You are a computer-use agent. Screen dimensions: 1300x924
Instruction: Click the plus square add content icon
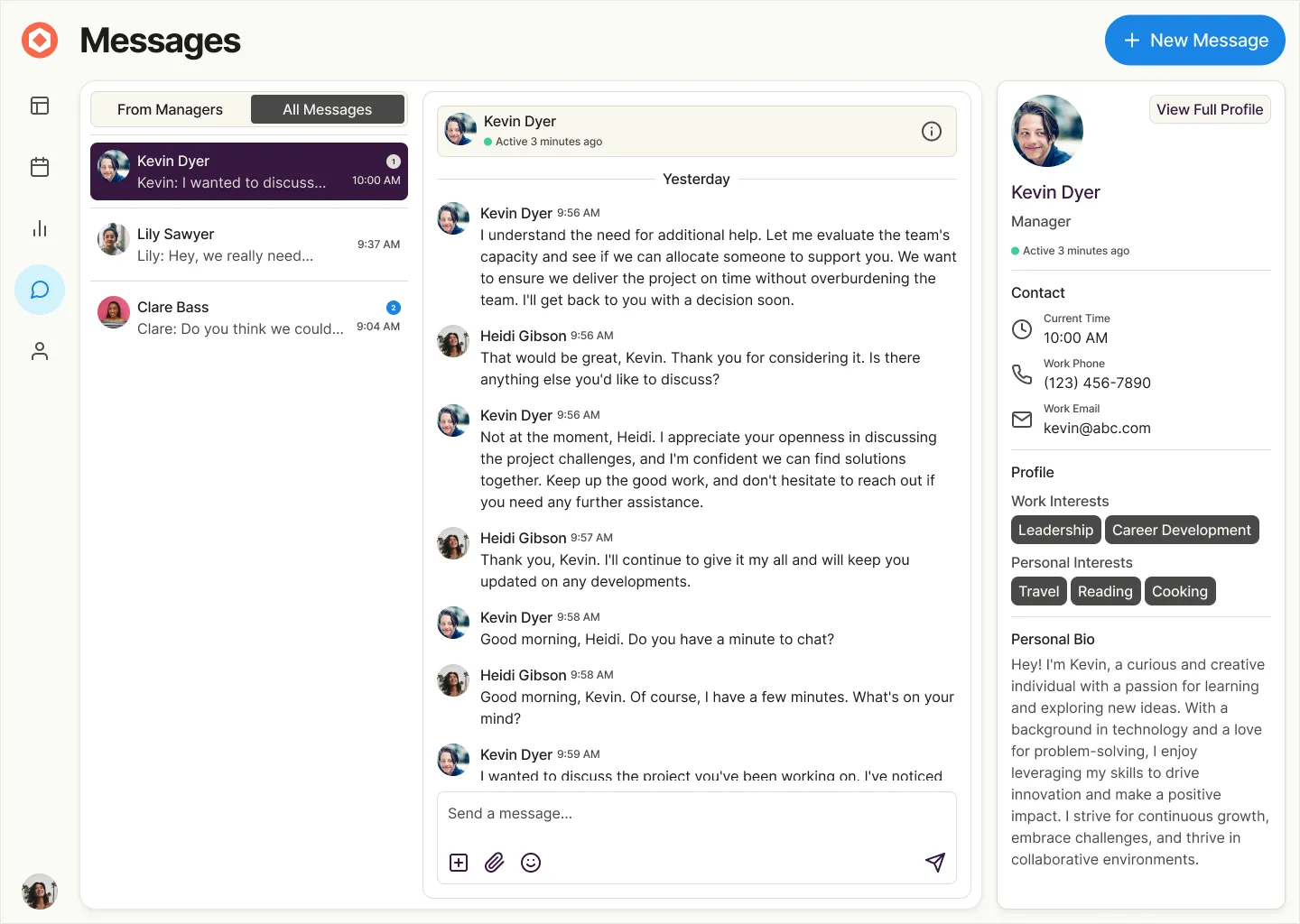click(459, 863)
